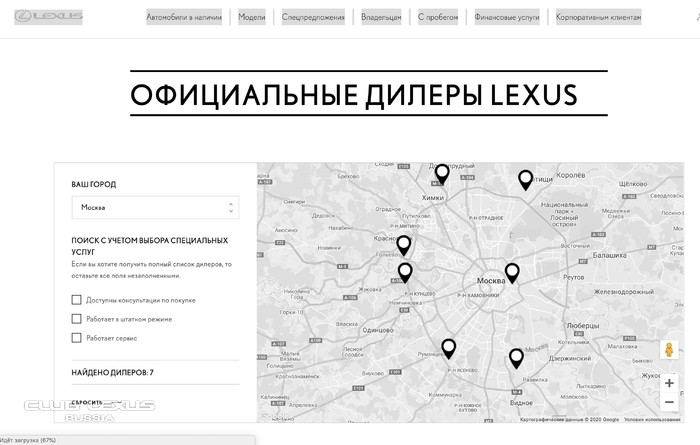Enable 'Доступны консультации по покупке' checkbox
The image size is (700, 445).
click(77, 300)
